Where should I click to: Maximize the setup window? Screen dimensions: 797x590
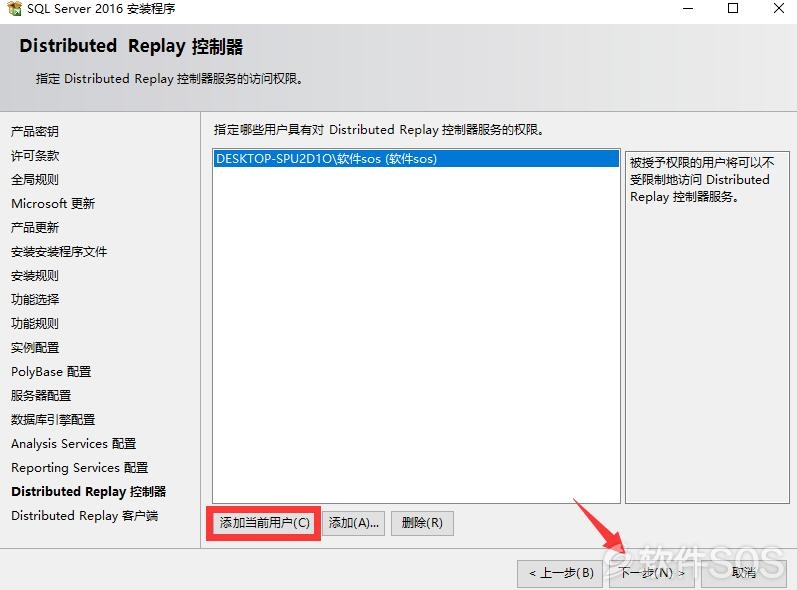[x=733, y=8]
